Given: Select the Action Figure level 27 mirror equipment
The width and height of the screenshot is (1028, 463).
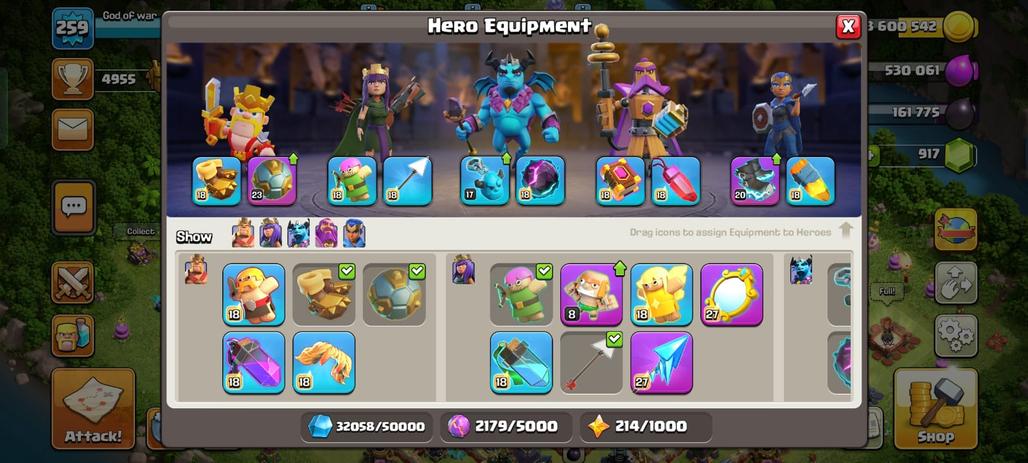Looking at the screenshot, I should (732, 294).
